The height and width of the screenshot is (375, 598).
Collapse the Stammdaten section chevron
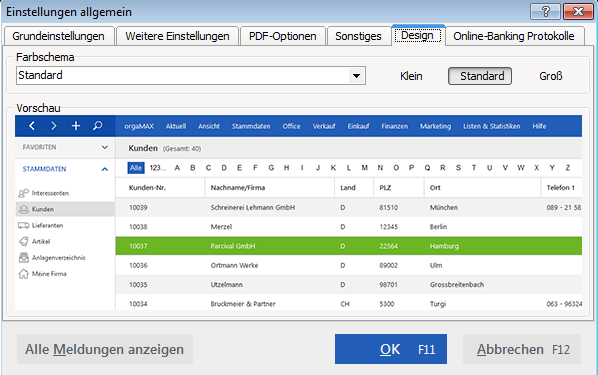(105, 169)
